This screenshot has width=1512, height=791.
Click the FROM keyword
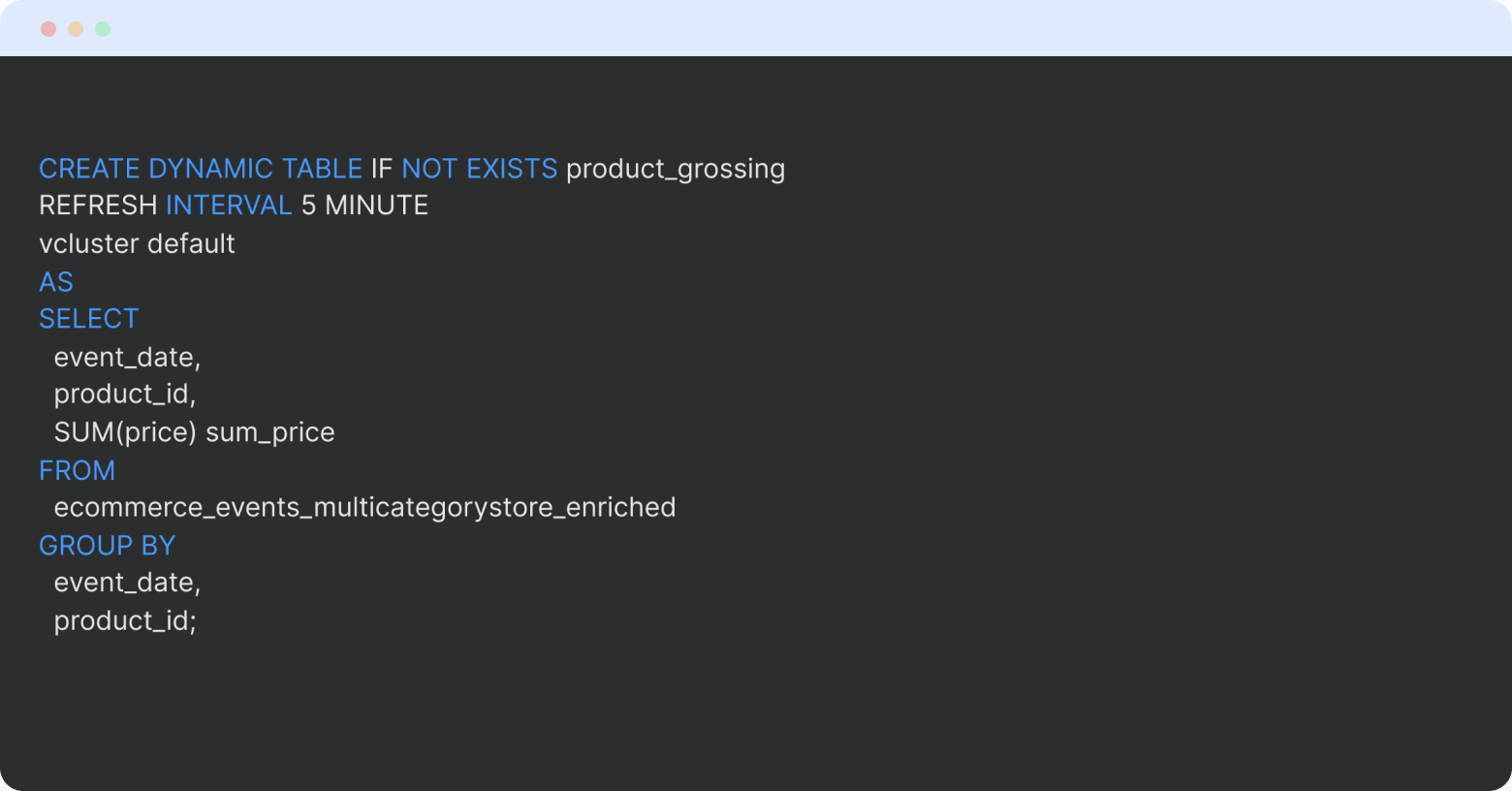78,471
